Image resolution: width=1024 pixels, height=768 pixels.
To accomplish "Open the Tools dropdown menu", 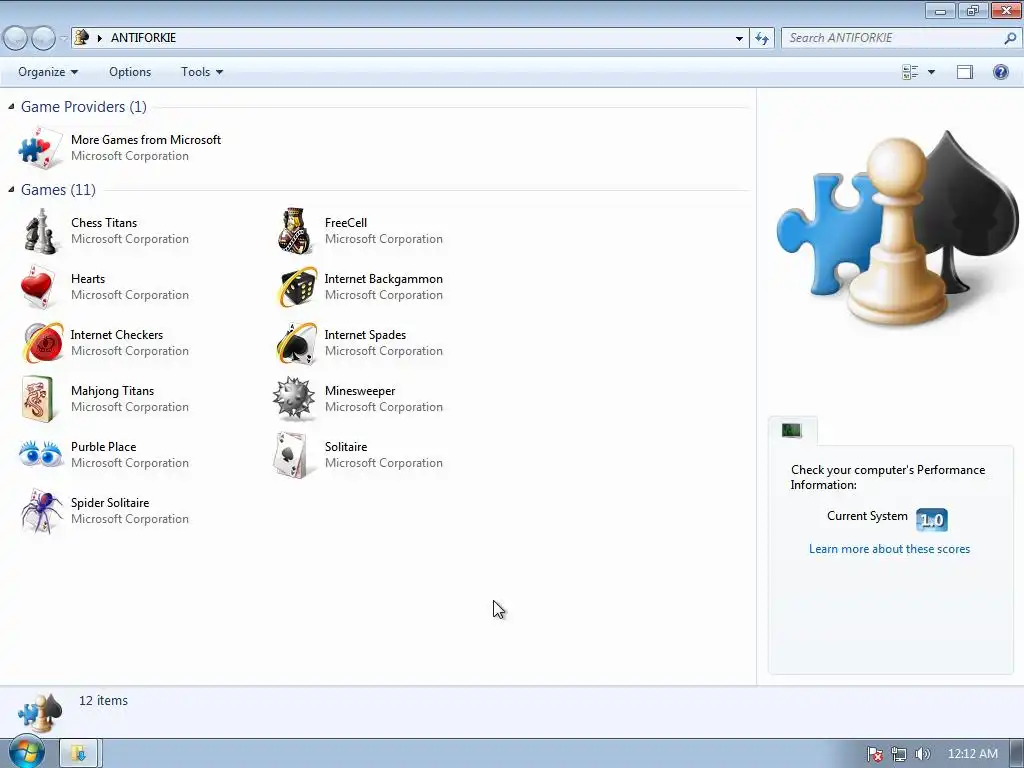I will pyautogui.click(x=202, y=72).
